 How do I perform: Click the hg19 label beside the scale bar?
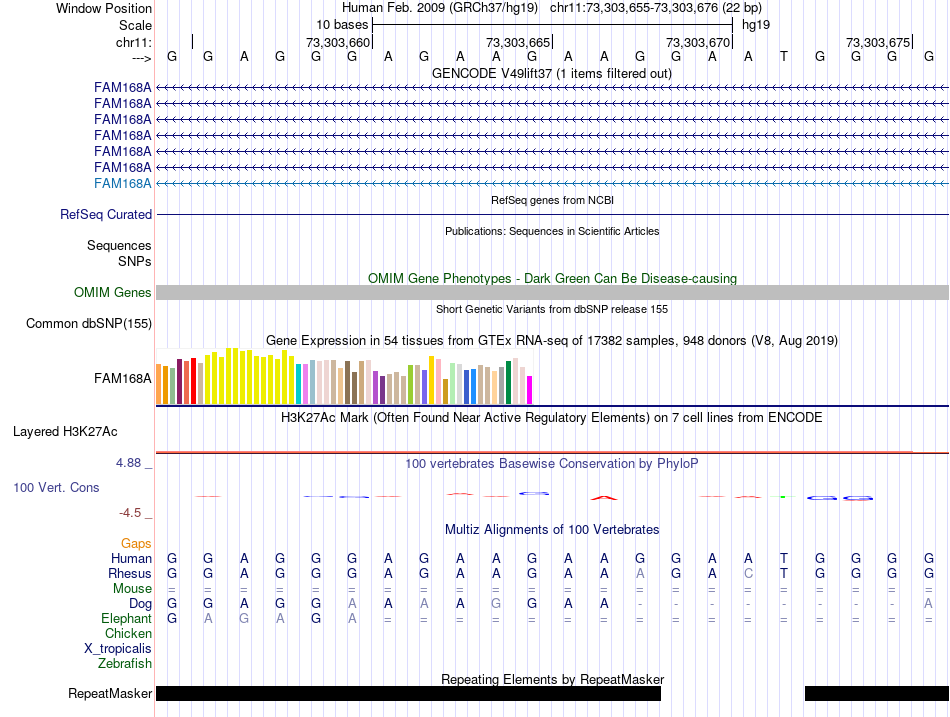click(756, 25)
